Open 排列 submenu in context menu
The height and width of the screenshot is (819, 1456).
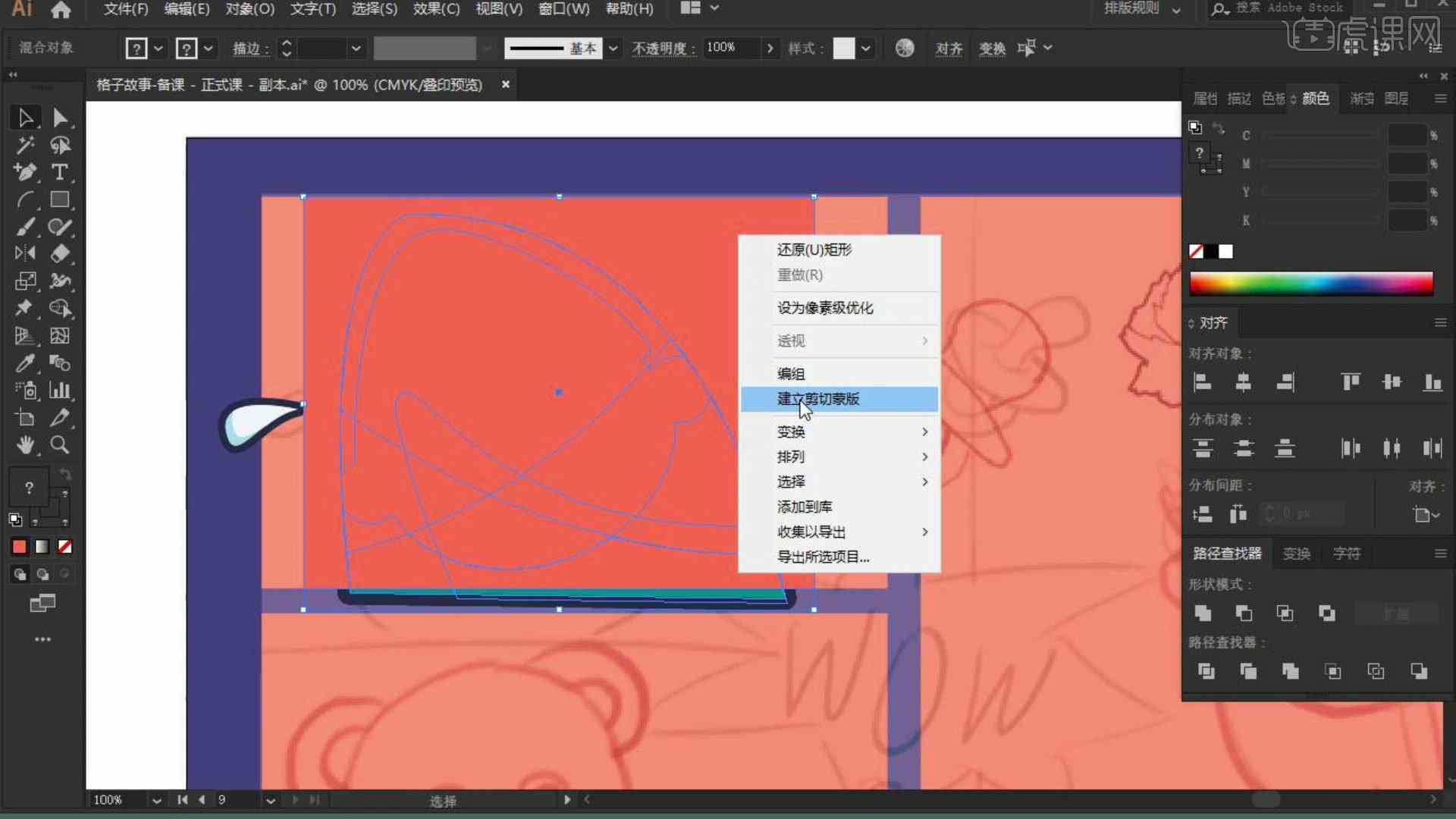tap(839, 457)
